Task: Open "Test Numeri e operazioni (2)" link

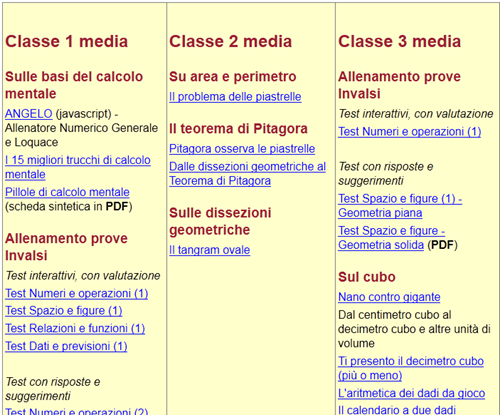Action: [77, 411]
